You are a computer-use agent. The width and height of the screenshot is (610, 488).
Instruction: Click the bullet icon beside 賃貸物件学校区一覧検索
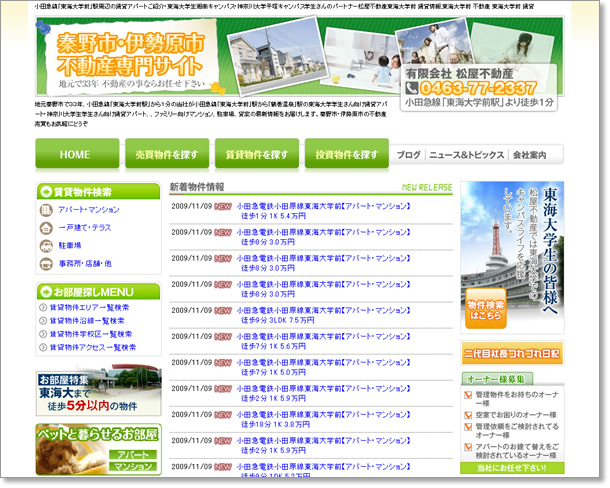43,334
